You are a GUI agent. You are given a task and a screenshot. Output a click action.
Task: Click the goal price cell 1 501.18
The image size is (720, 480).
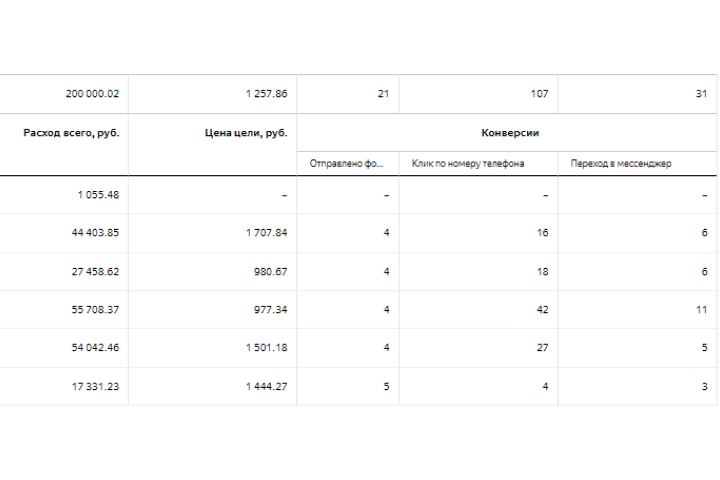(266, 348)
